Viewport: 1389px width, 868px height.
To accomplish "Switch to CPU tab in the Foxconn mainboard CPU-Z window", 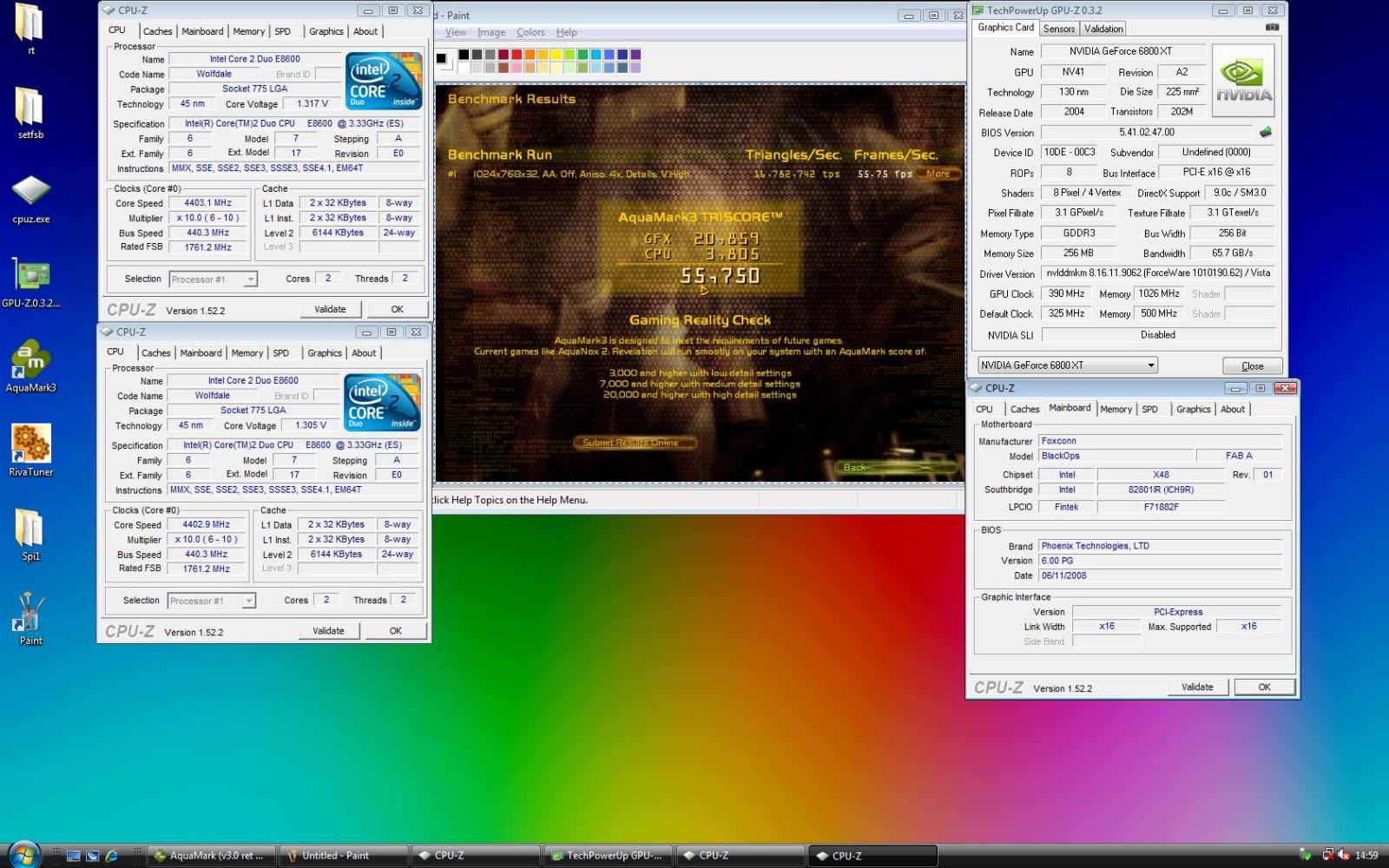I will pos(984,409).
